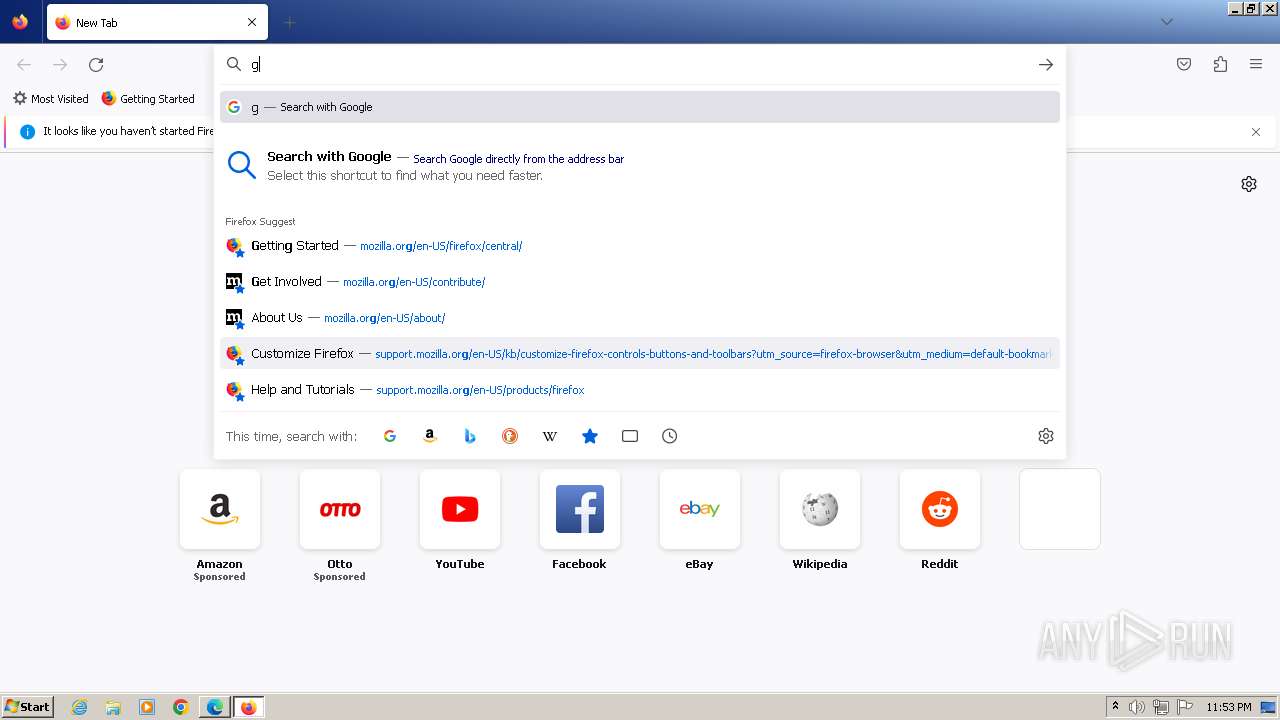Open the Windows Start menu

tap(28, 707)
